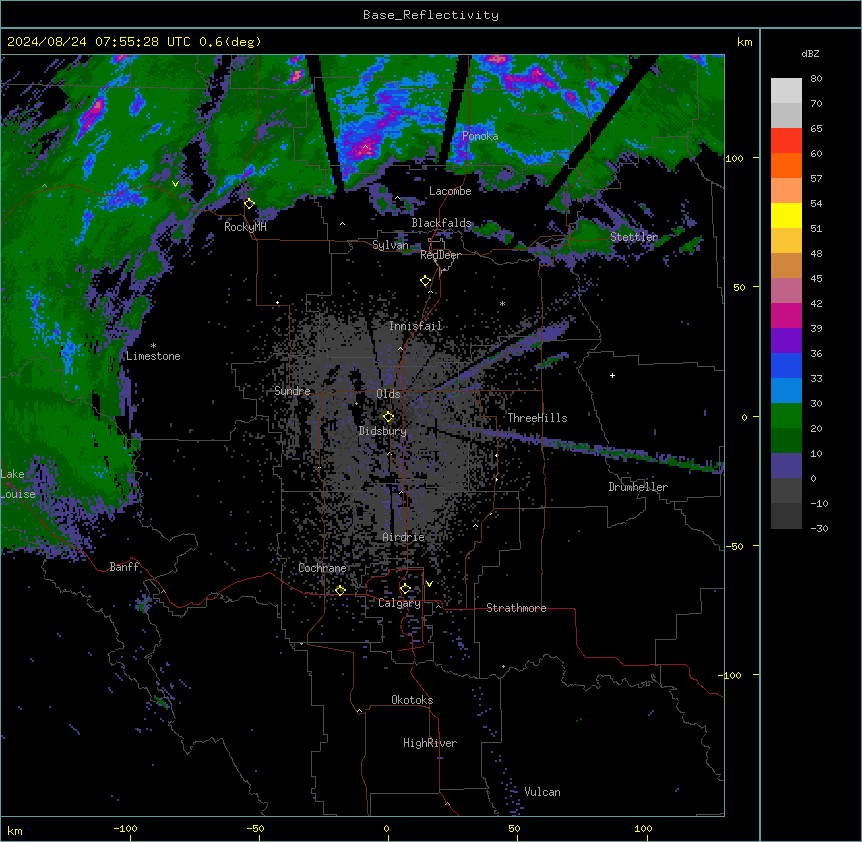Screen dimensions: 862x842
Task: Click the Blackfalds label
Action: pos(441,223)
